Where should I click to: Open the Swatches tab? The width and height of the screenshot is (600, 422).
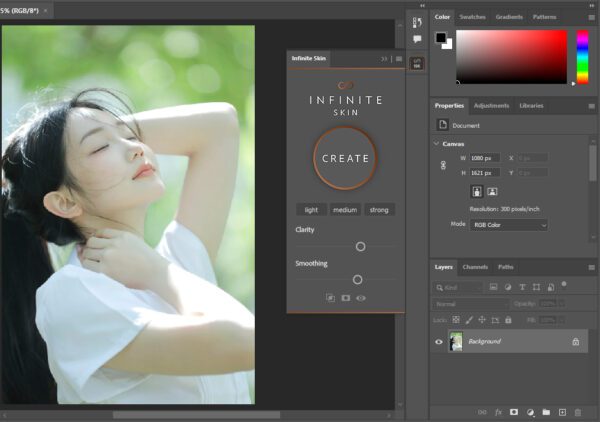pyautogui.click(x=472, y=17)
